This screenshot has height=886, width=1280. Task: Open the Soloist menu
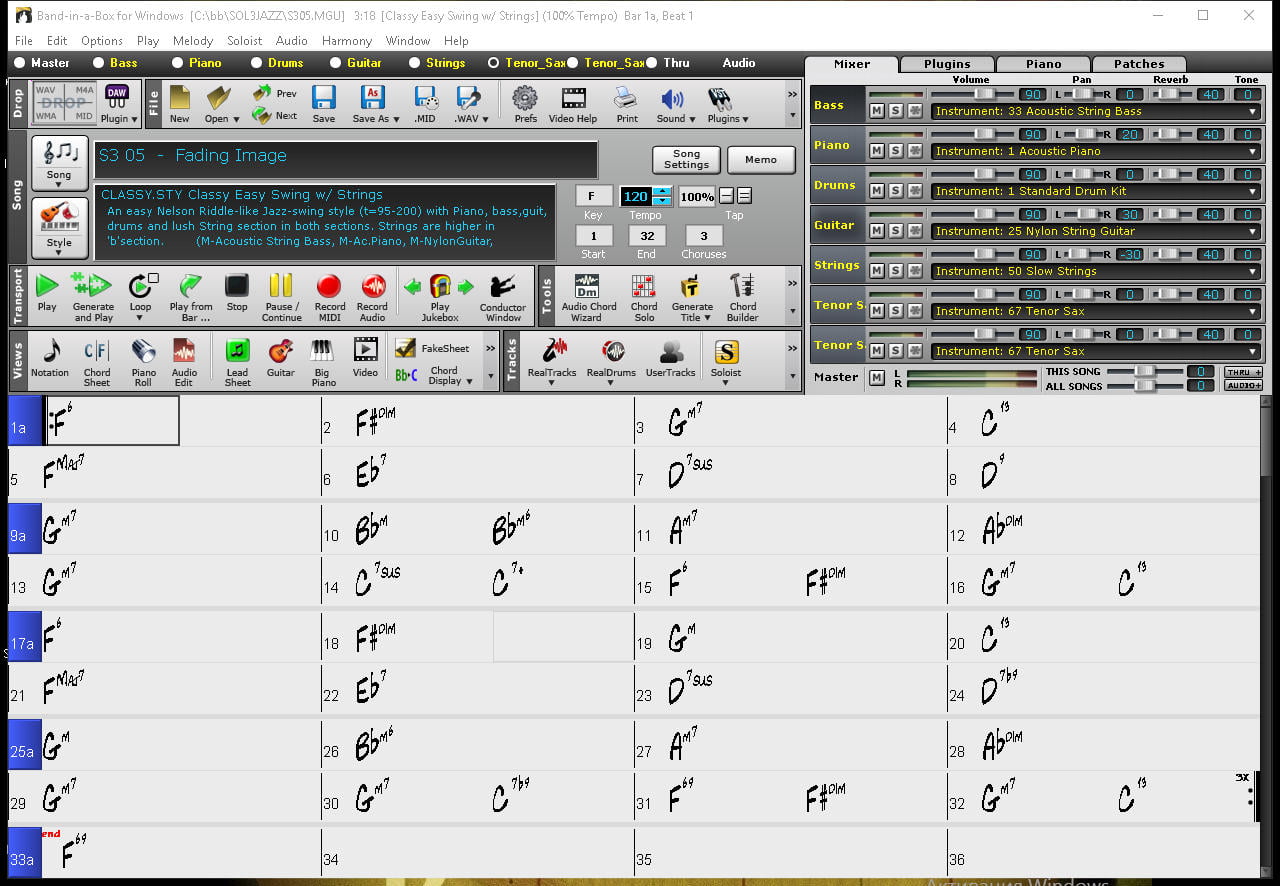pos(244,41)
